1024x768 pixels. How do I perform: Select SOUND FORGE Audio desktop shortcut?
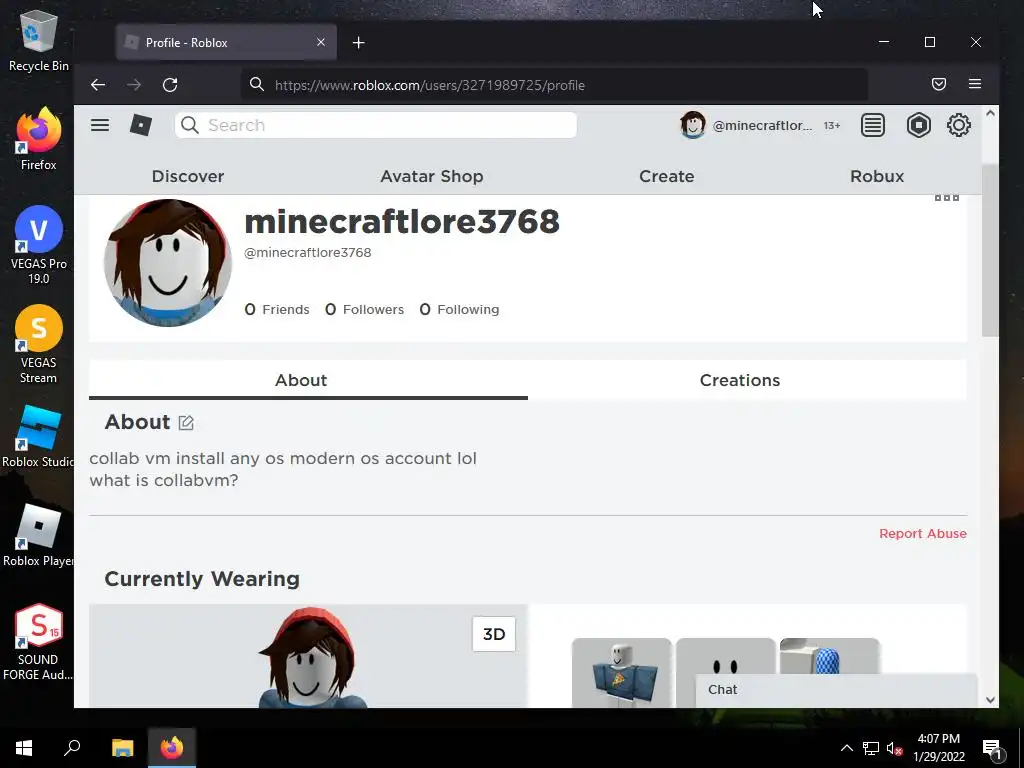[x=38, y=642]
